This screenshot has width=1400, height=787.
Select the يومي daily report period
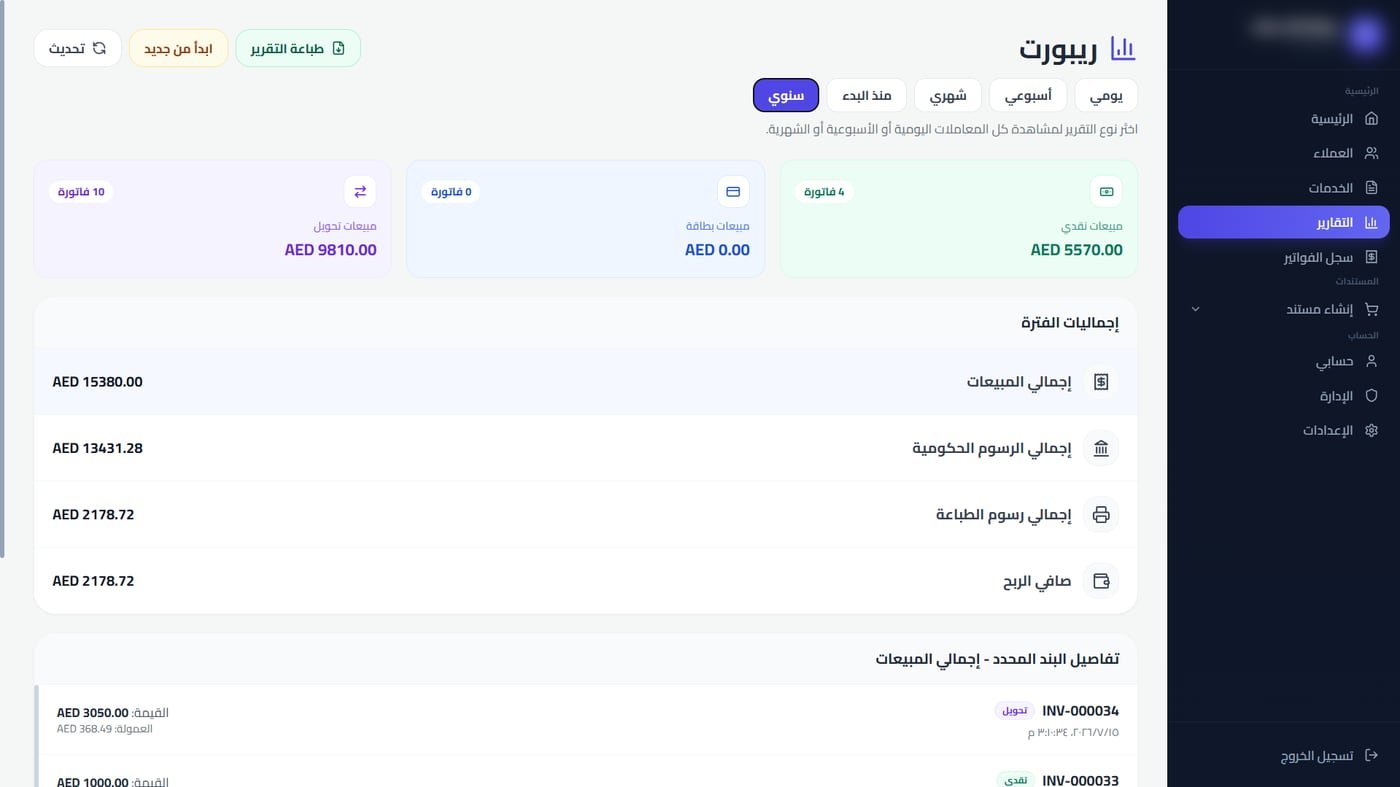pyautogui.click(x=1106, y=95)
